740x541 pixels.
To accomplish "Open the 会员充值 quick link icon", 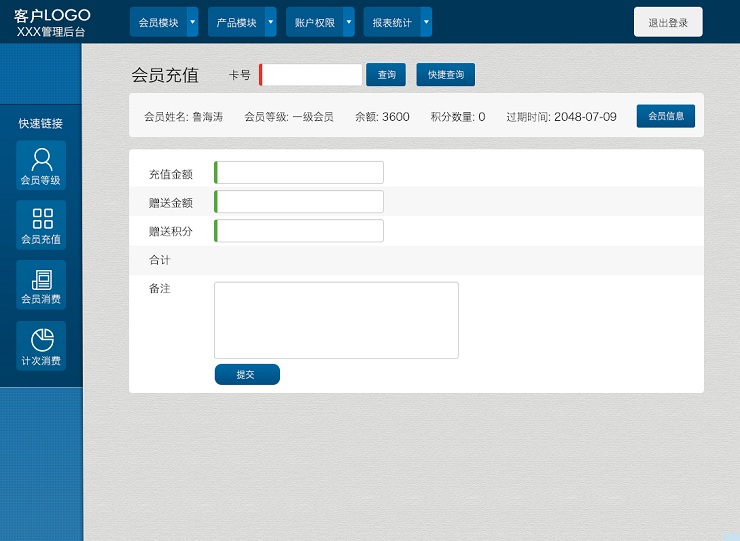I will pos(41,225).
